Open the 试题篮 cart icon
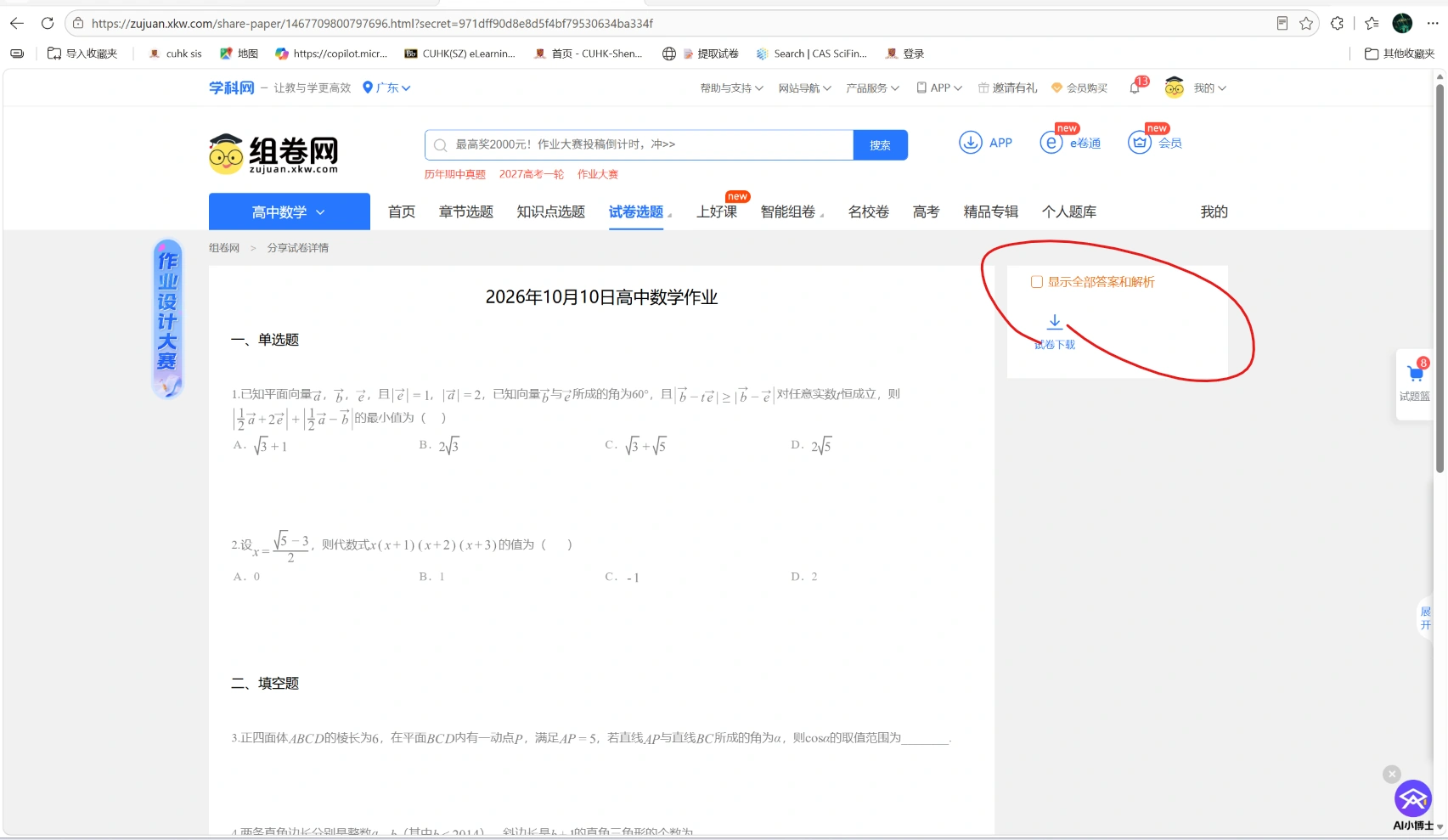 (1415, 373)
